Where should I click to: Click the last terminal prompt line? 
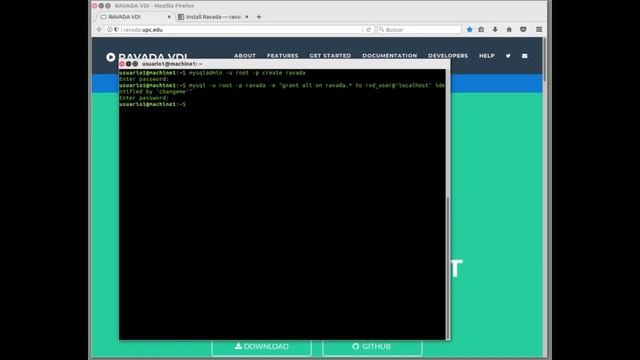click(x=153, y=104)
